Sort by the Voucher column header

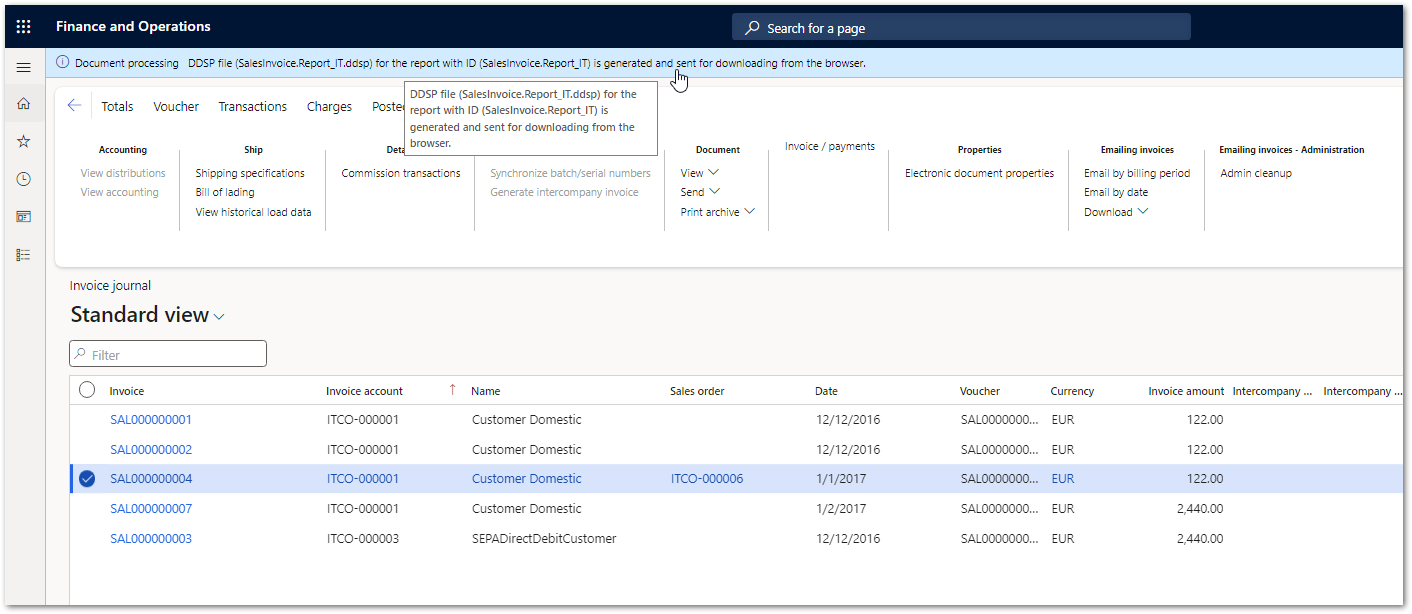pyautogui.click(x=980, y=391)
